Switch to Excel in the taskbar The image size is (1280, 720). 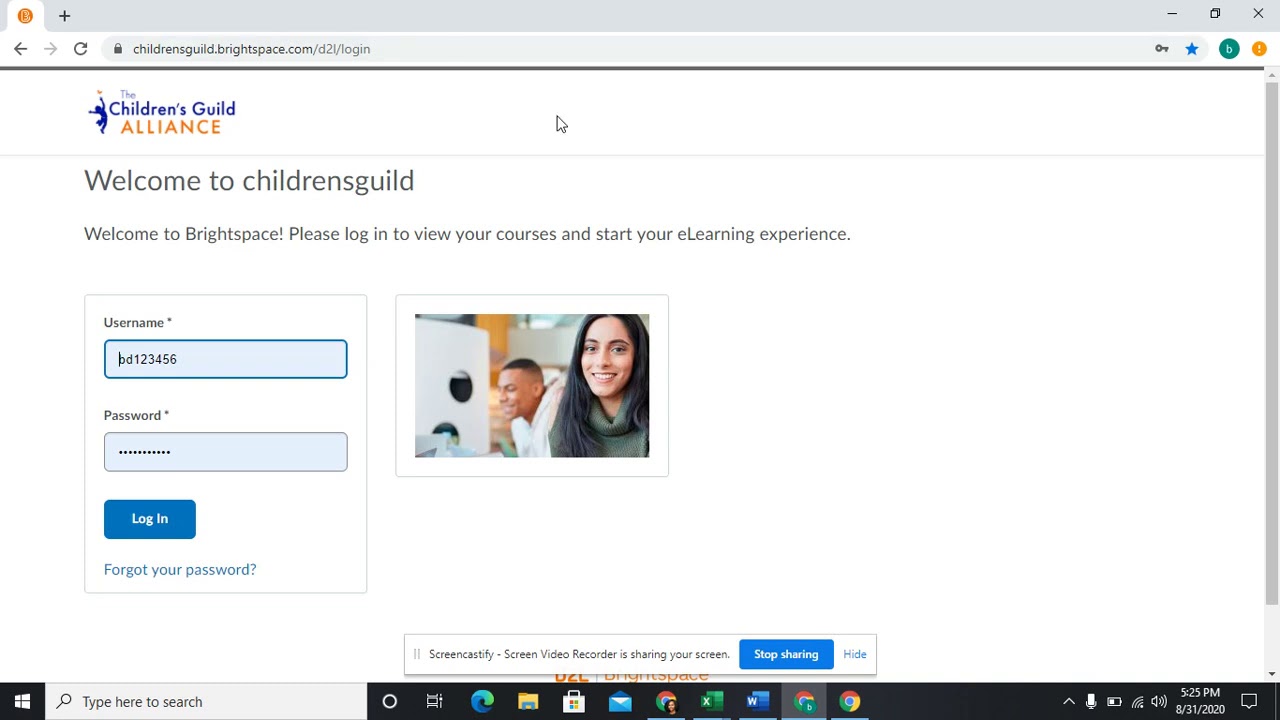coord(712,702)
